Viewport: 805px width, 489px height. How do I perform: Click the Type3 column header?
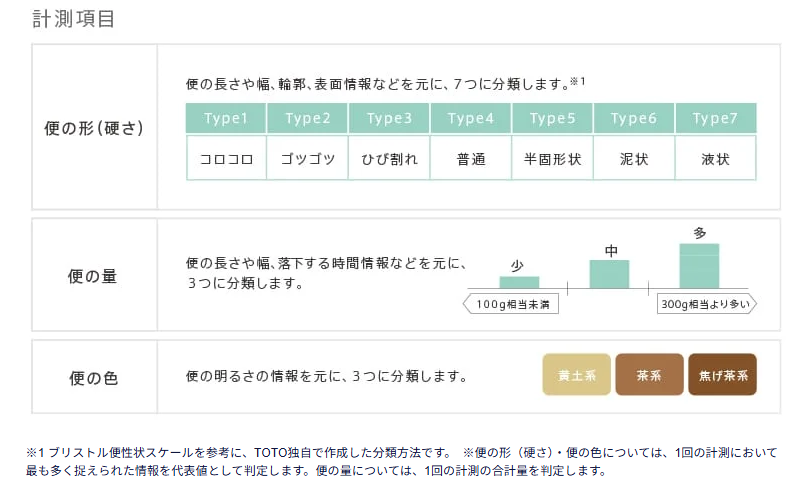click(x=389, y=118)
